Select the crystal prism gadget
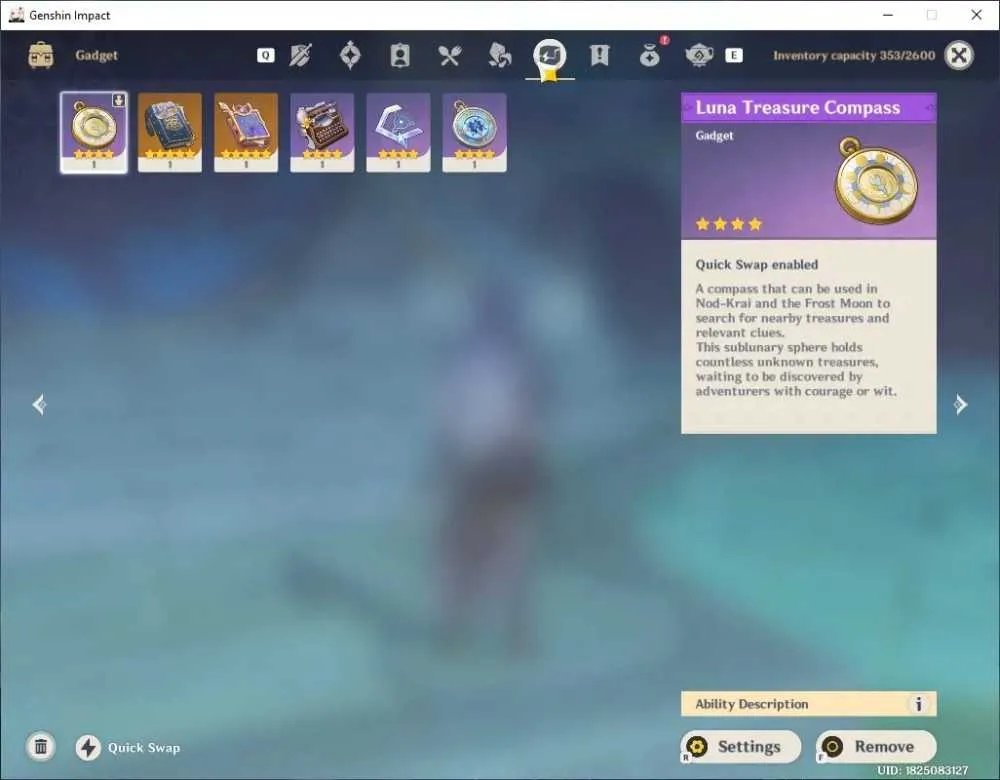This screenshot has height=780, width=1000. coord(399,133)
